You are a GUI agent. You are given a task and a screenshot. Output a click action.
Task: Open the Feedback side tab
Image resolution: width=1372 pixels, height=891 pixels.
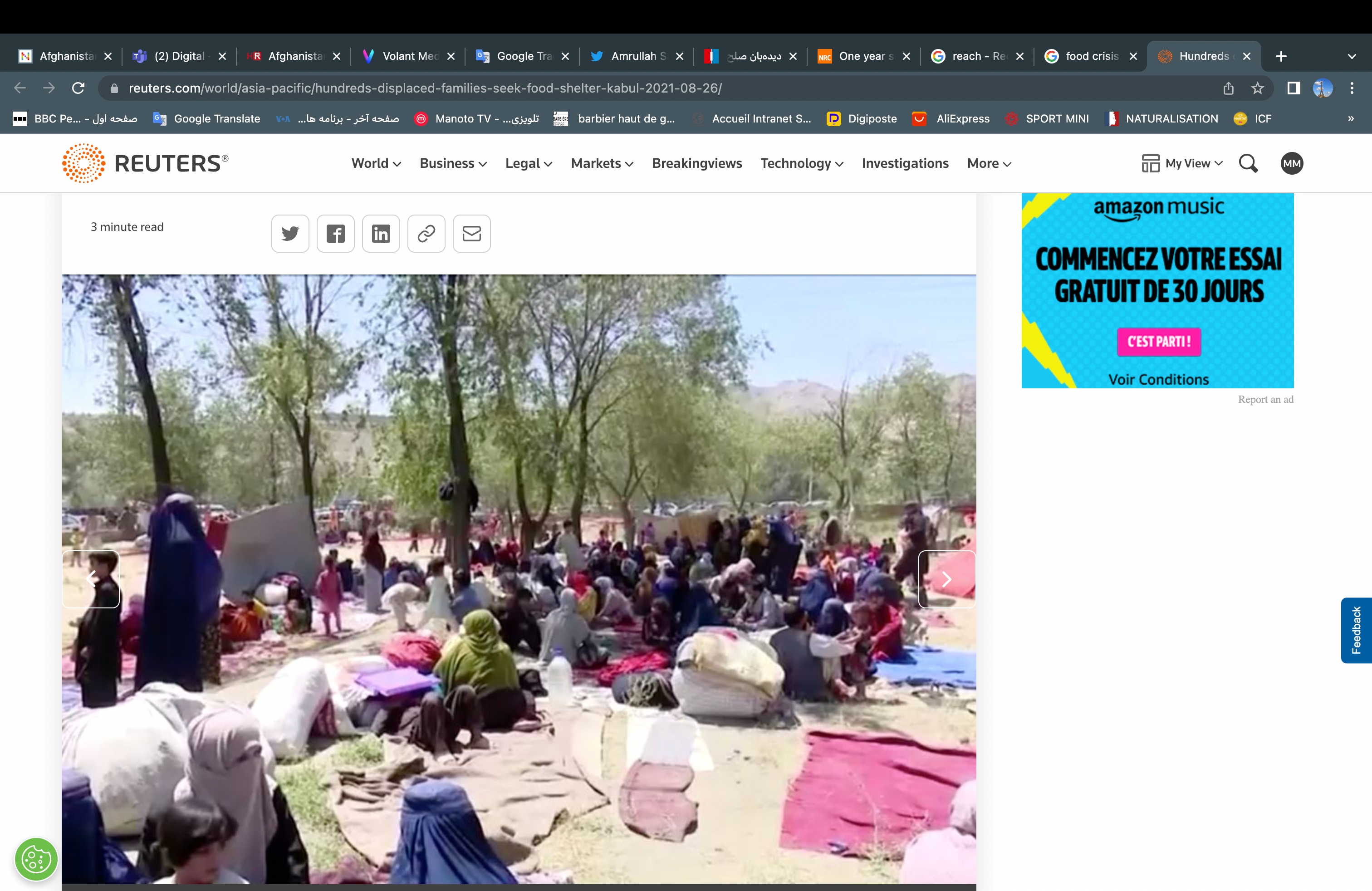click(x=1356, y=630)
